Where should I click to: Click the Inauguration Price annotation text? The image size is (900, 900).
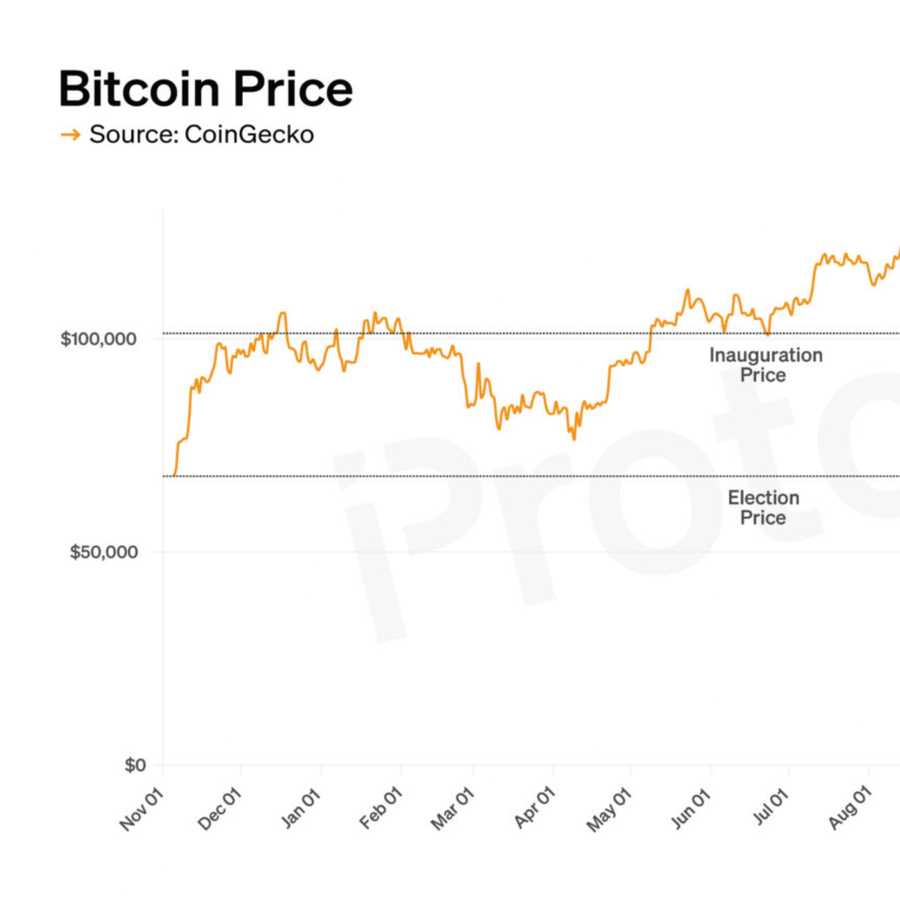(x=766, y=365)
